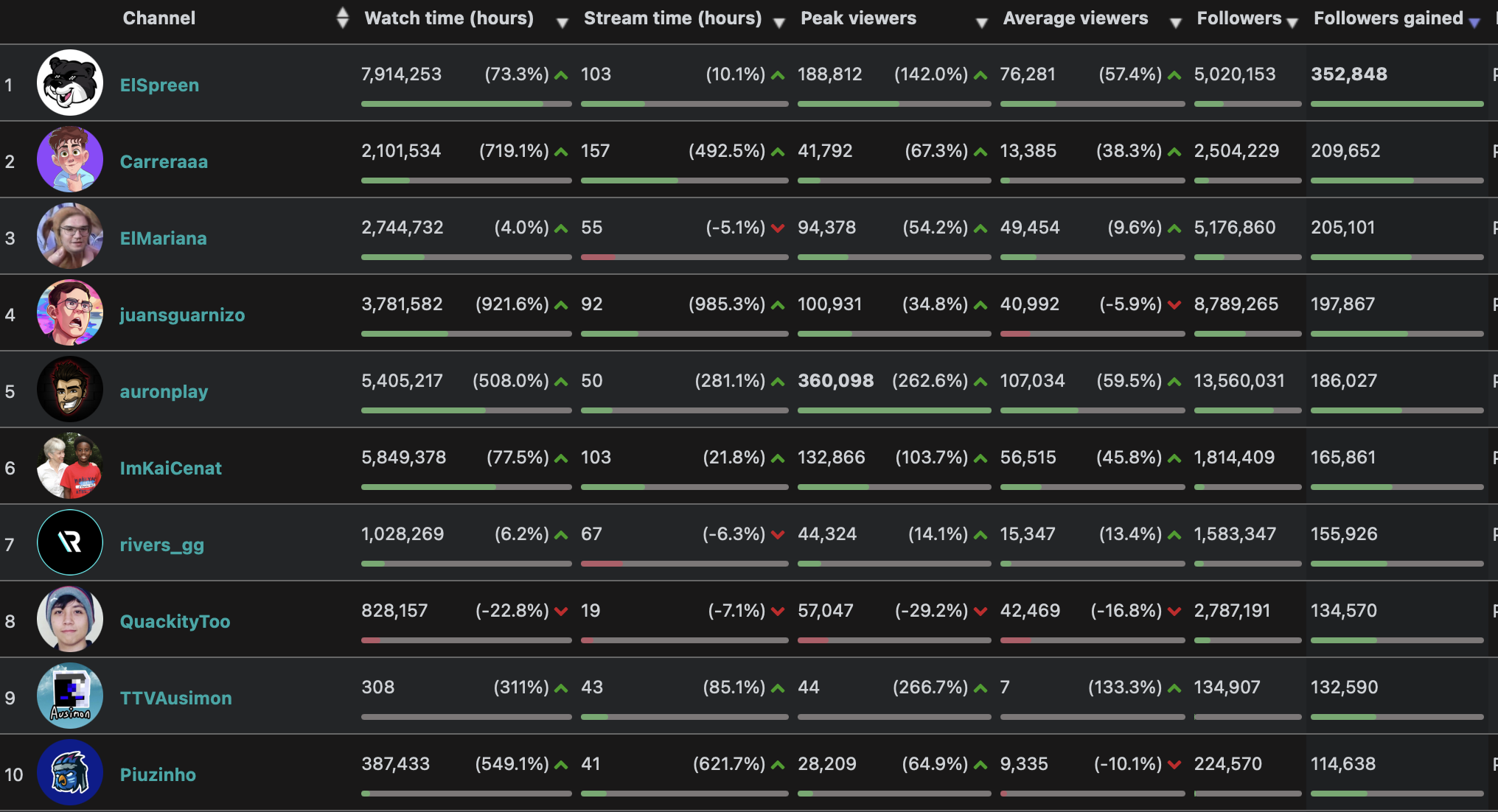Screen dimensions: 1498x812
Task: Click Piuzinho's blue bird avatar
Action: coord(70,772)
